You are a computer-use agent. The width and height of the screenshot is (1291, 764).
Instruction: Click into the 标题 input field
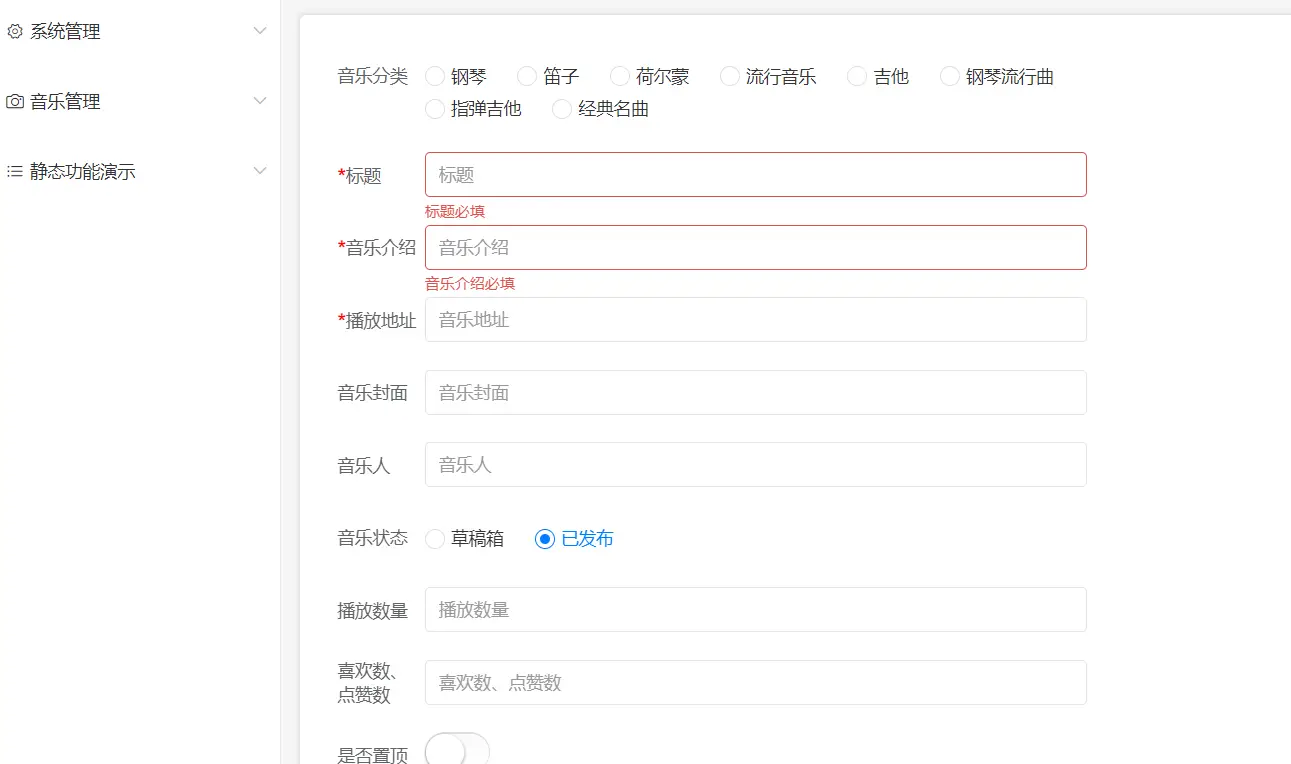pos(755,175)
